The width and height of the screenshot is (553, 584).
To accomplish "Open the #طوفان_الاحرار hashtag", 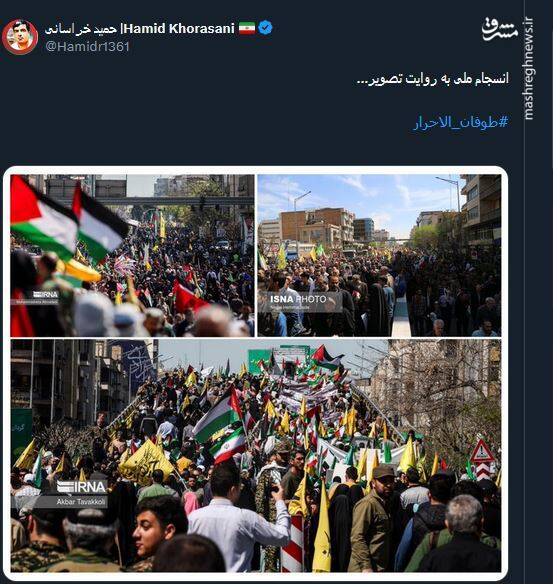I will [x=461, y=122].
